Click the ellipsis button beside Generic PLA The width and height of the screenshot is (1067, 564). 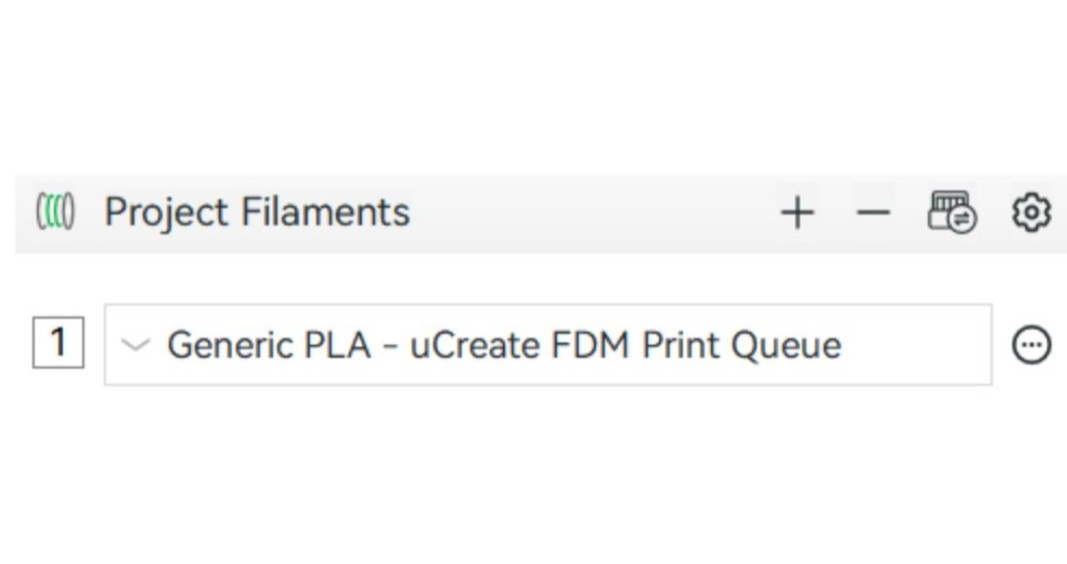[1031, 345]
